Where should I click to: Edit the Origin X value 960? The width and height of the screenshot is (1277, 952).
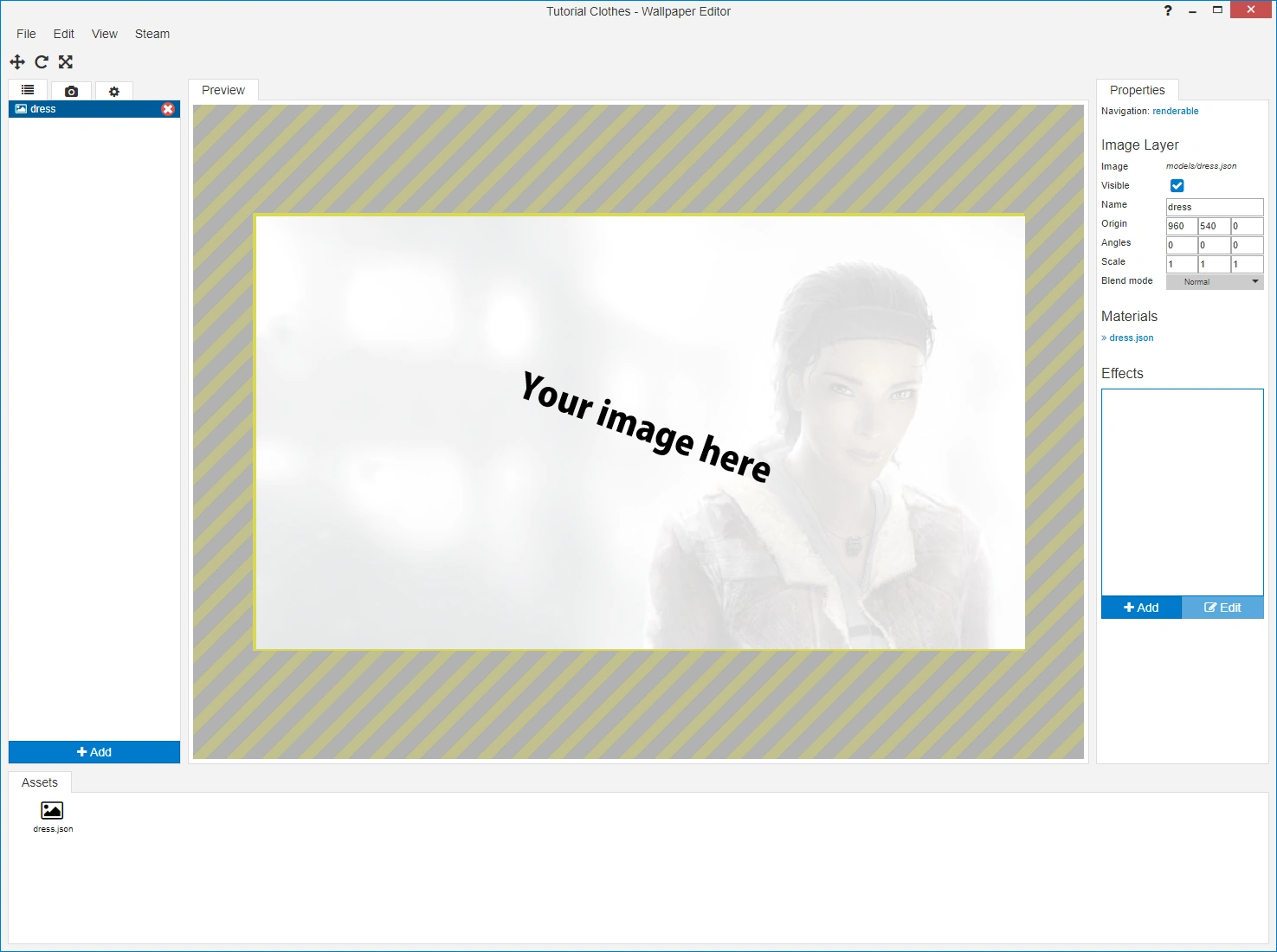click(x=1182, y=226)
